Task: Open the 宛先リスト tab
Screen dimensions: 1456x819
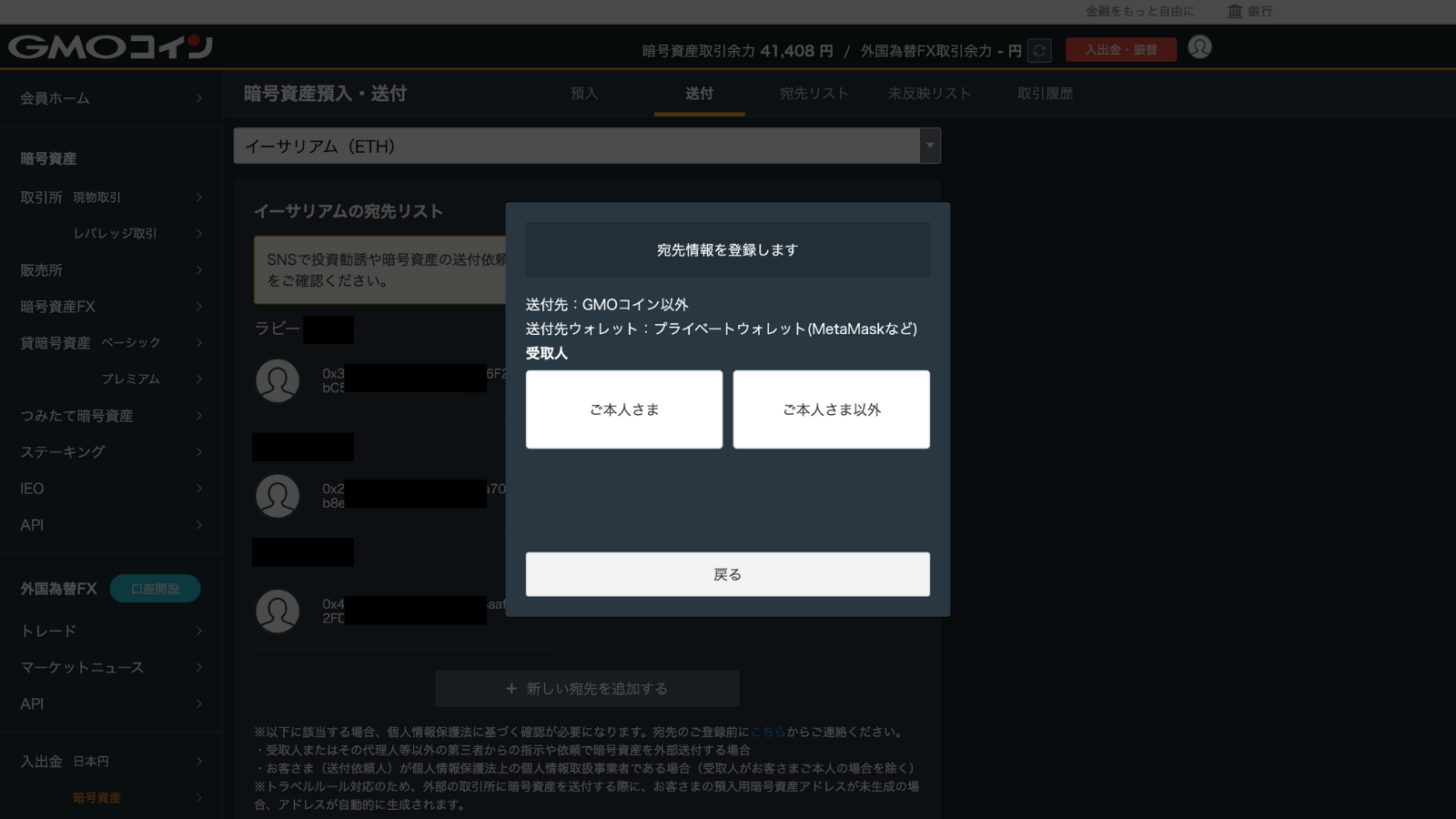Action: click(814, 94)
